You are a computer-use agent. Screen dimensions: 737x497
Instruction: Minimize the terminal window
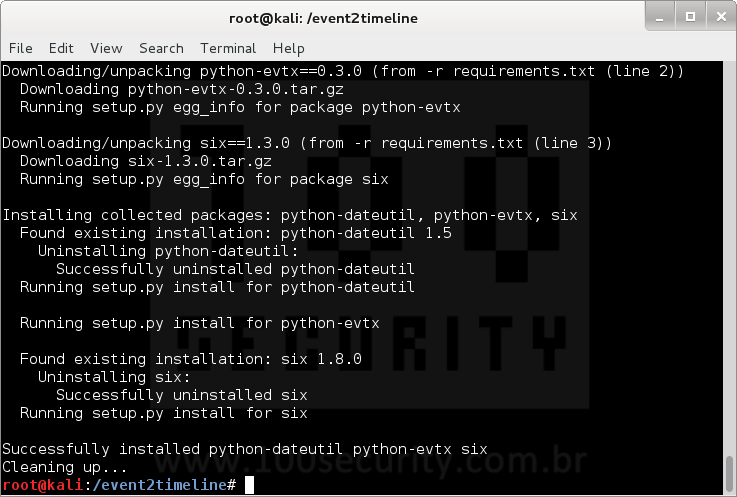[660, 17]
